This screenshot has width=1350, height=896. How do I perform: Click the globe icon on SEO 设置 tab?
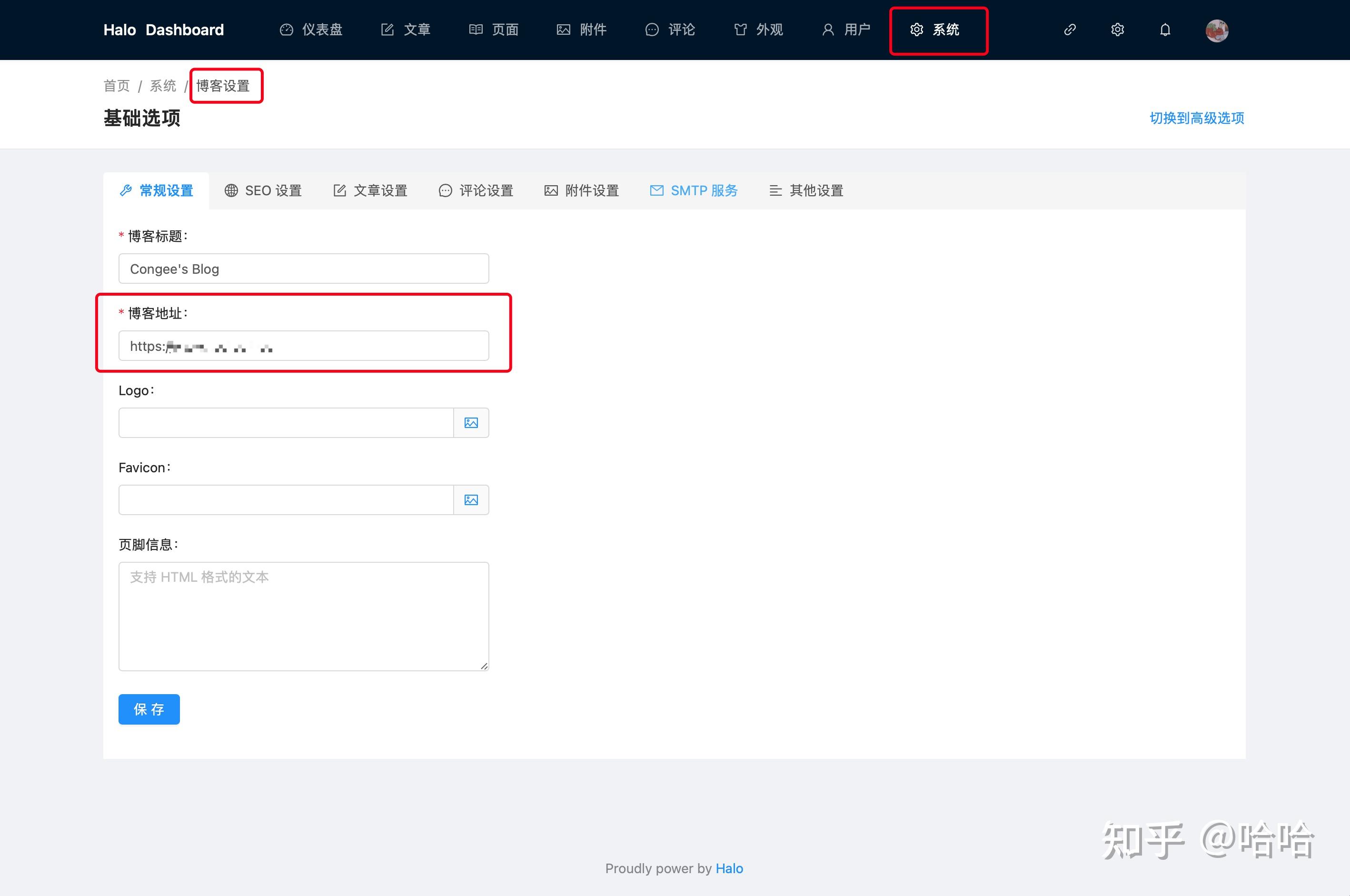(x=231, y=191)
